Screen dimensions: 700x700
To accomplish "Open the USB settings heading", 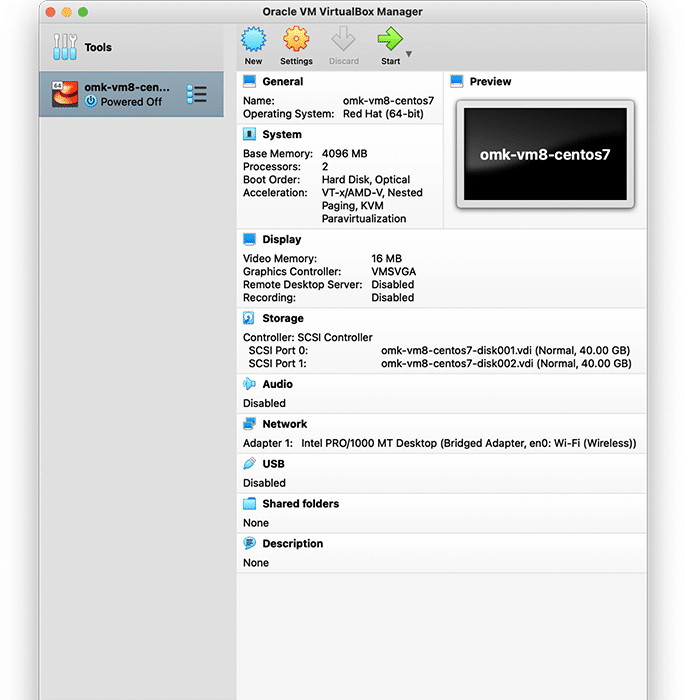I will click(x=273, y=464).
